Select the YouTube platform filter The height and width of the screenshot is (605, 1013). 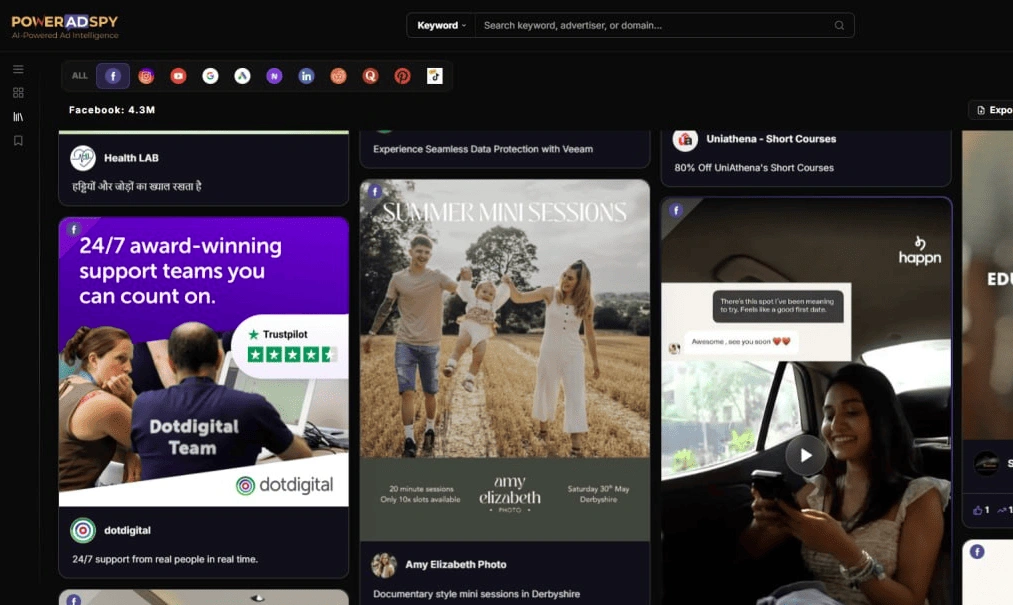tap(178, 76)
